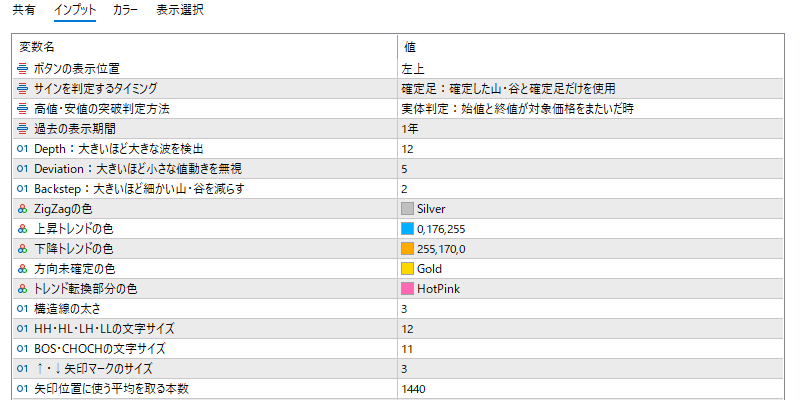Open the 確定足 signal timing value dropdown
This screenshot has width=800, height=400.
point(590,88)
